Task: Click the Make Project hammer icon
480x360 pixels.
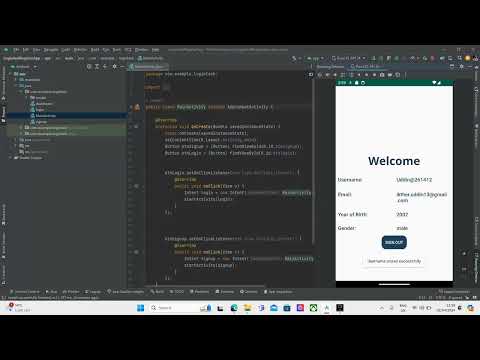Action: [x=294, y=58]
